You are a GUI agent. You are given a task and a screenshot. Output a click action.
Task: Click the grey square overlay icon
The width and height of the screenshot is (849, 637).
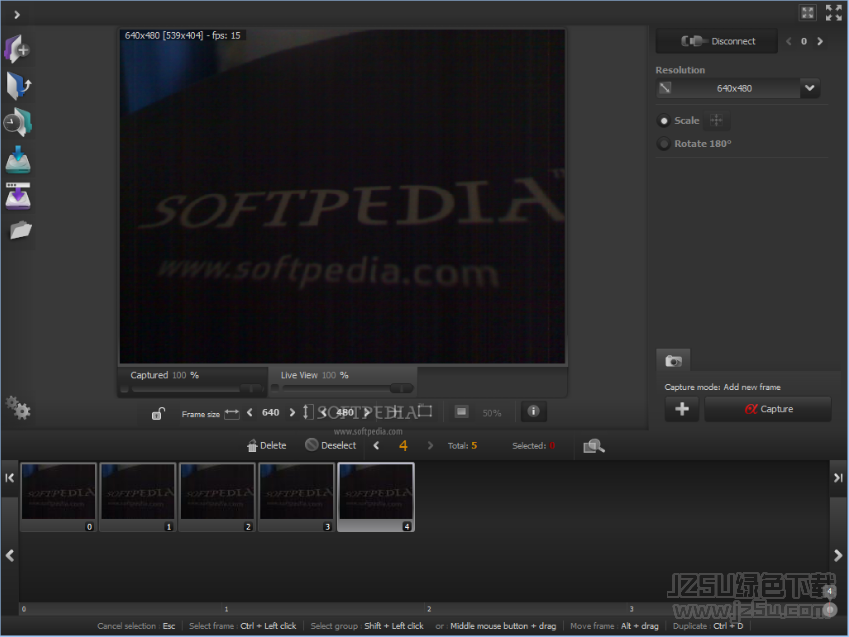[461, 412]
